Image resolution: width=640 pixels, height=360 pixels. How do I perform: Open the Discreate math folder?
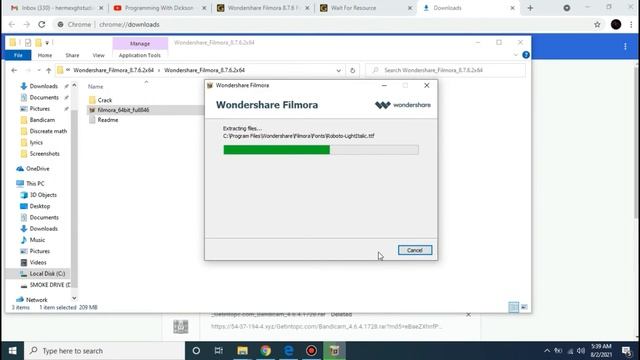click(48, 131)
